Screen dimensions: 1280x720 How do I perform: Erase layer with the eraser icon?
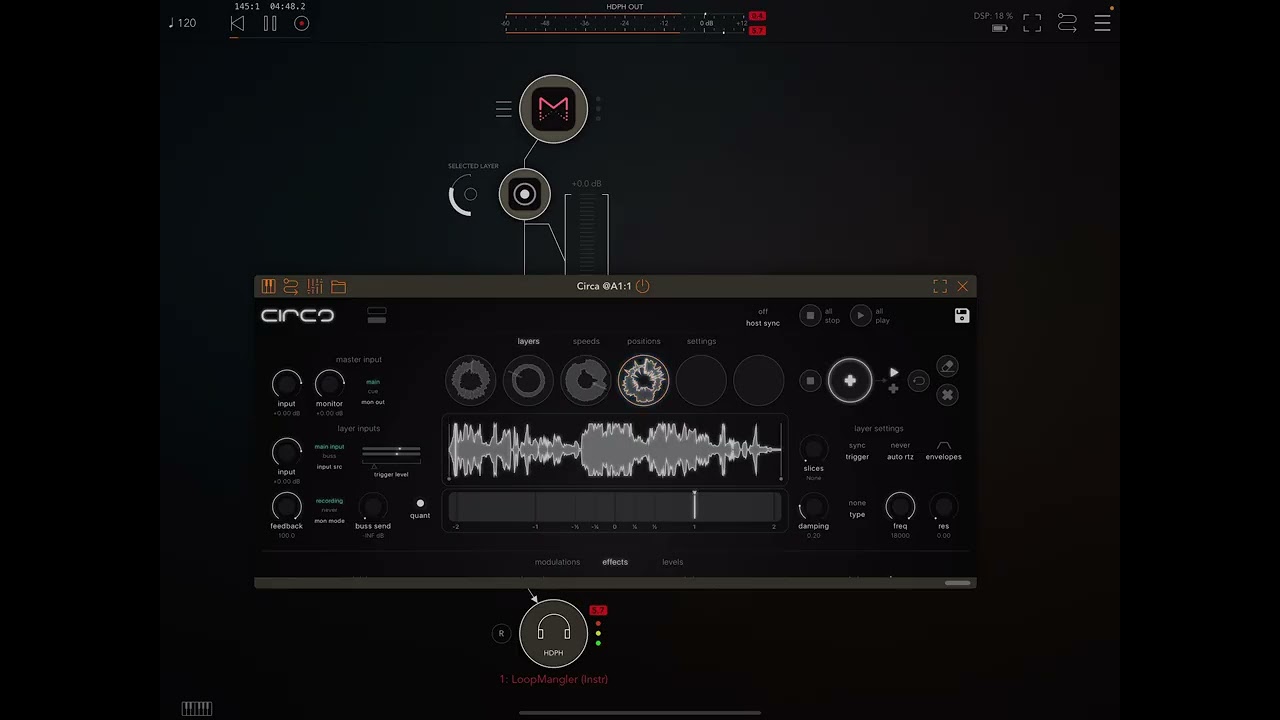pos(948,367)
